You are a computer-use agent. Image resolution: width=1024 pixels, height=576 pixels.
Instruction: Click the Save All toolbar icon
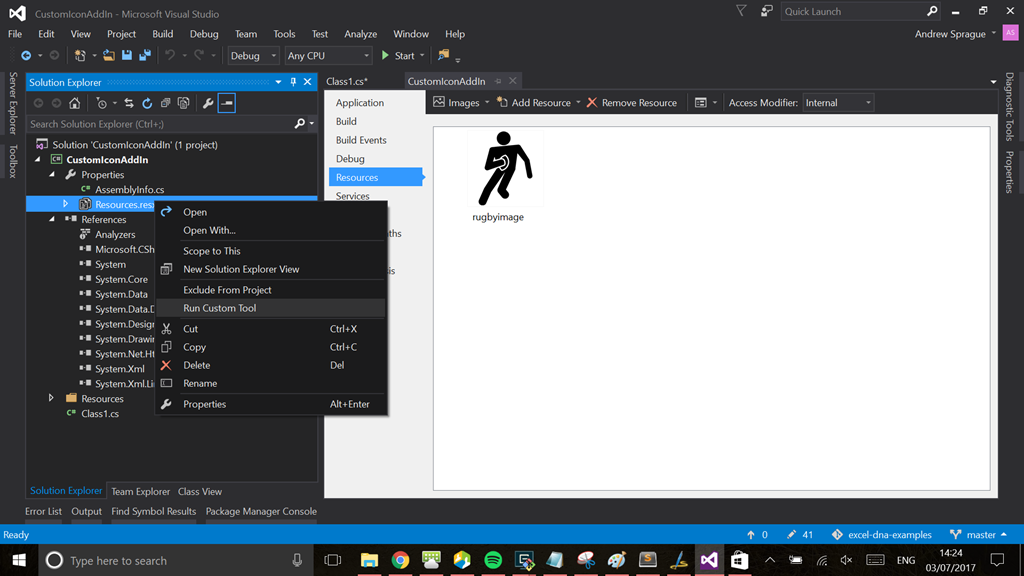coord(145,56)
